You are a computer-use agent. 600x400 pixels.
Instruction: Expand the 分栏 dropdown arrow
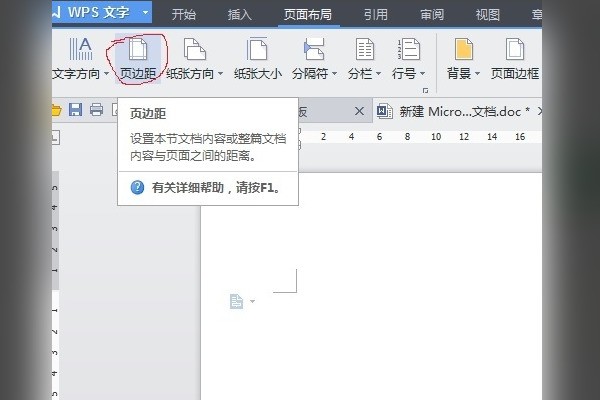pos(378,73)
